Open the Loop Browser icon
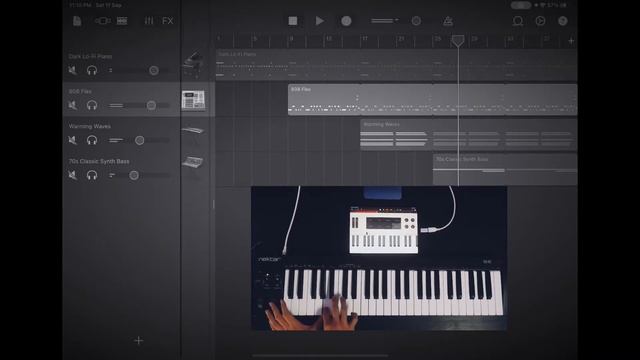The image size is (640, 360). point(518,21)
